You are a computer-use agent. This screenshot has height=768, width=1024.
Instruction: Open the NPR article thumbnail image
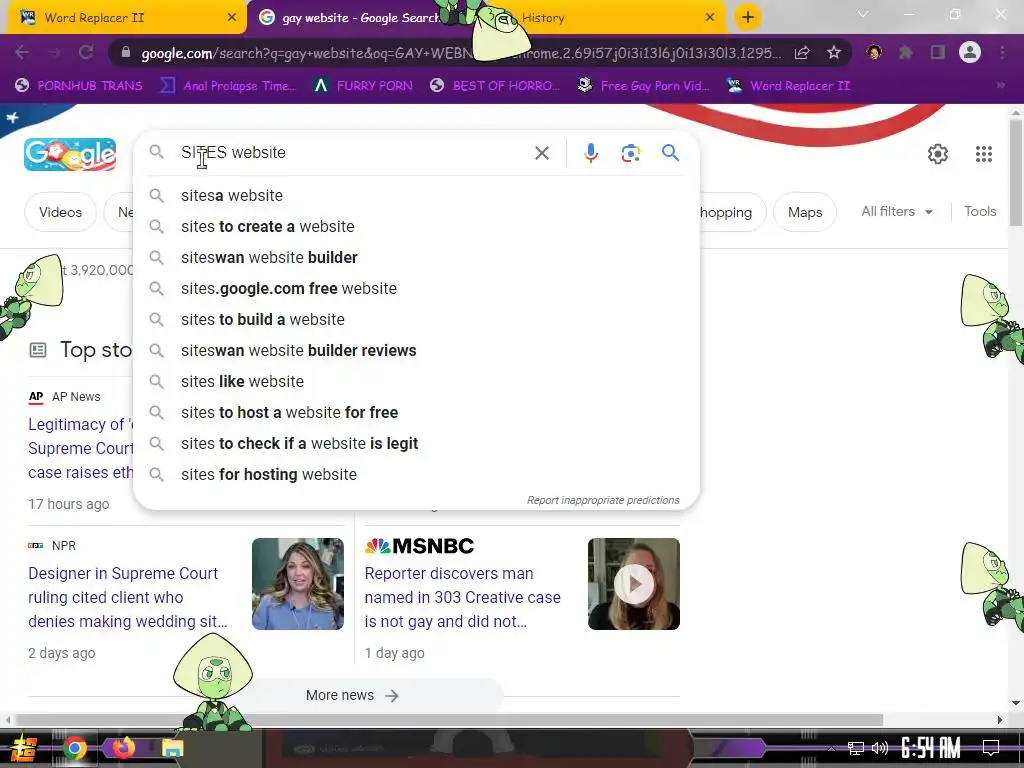coord(298,584)
